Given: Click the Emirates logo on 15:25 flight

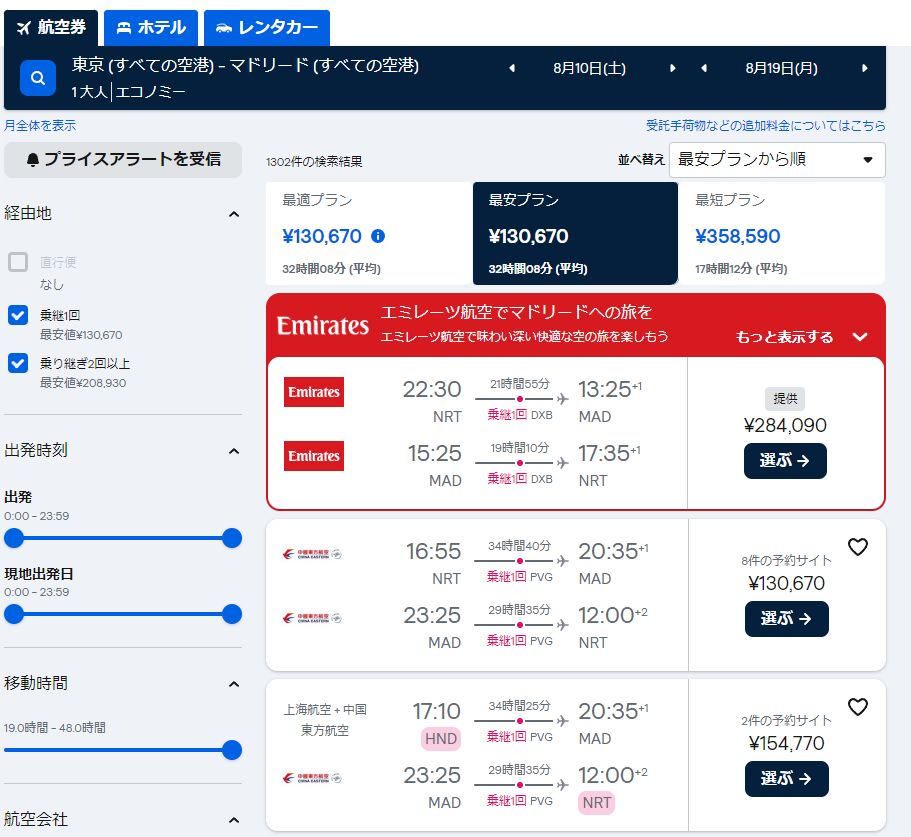Looking at the screenshot, I should (314, 456).
